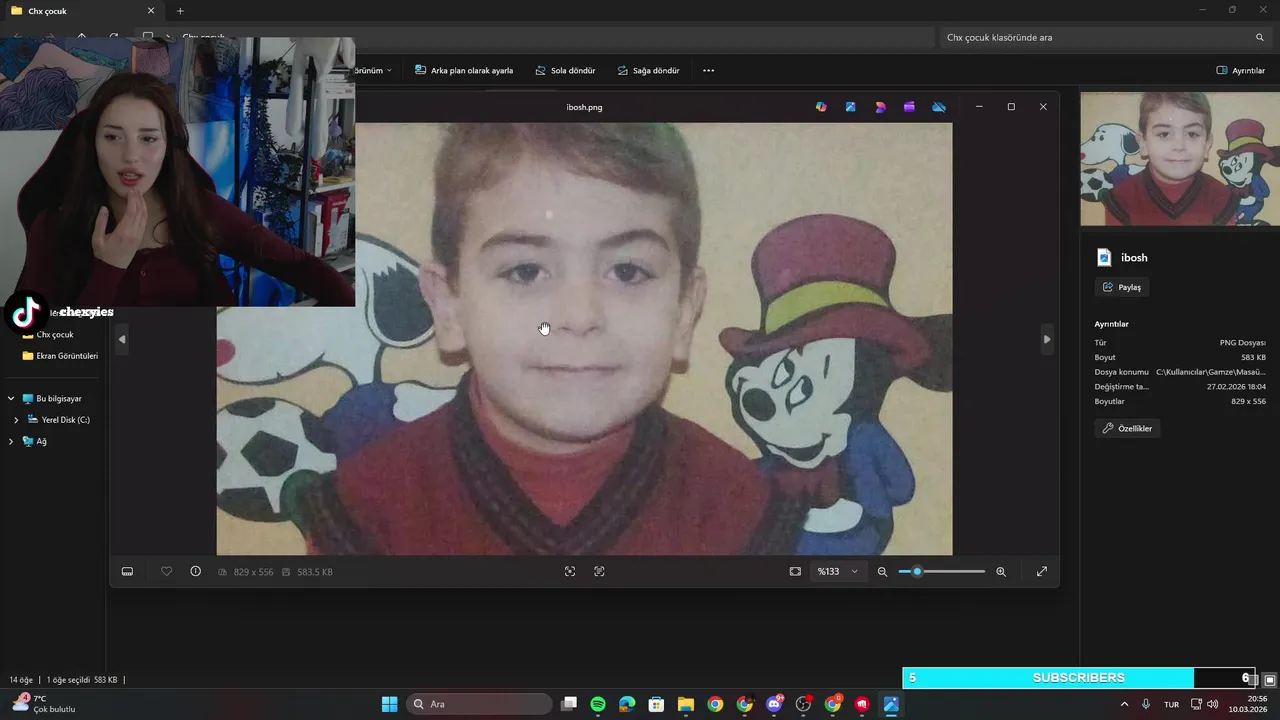Click Arka plan olarak ayarla
The image size is (1280, 720).
(464, 71)
